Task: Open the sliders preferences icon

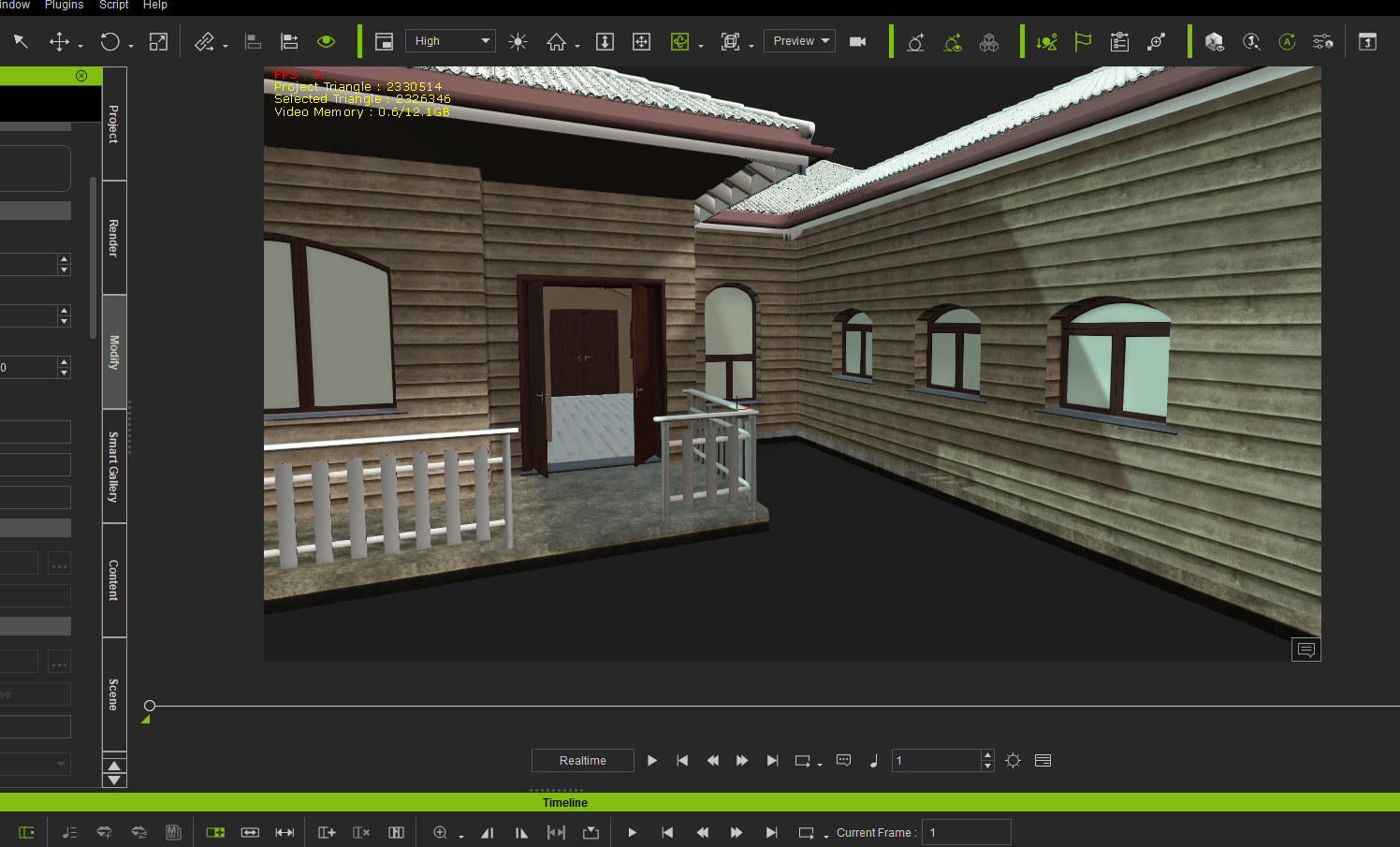Action: click(1322, 41)
